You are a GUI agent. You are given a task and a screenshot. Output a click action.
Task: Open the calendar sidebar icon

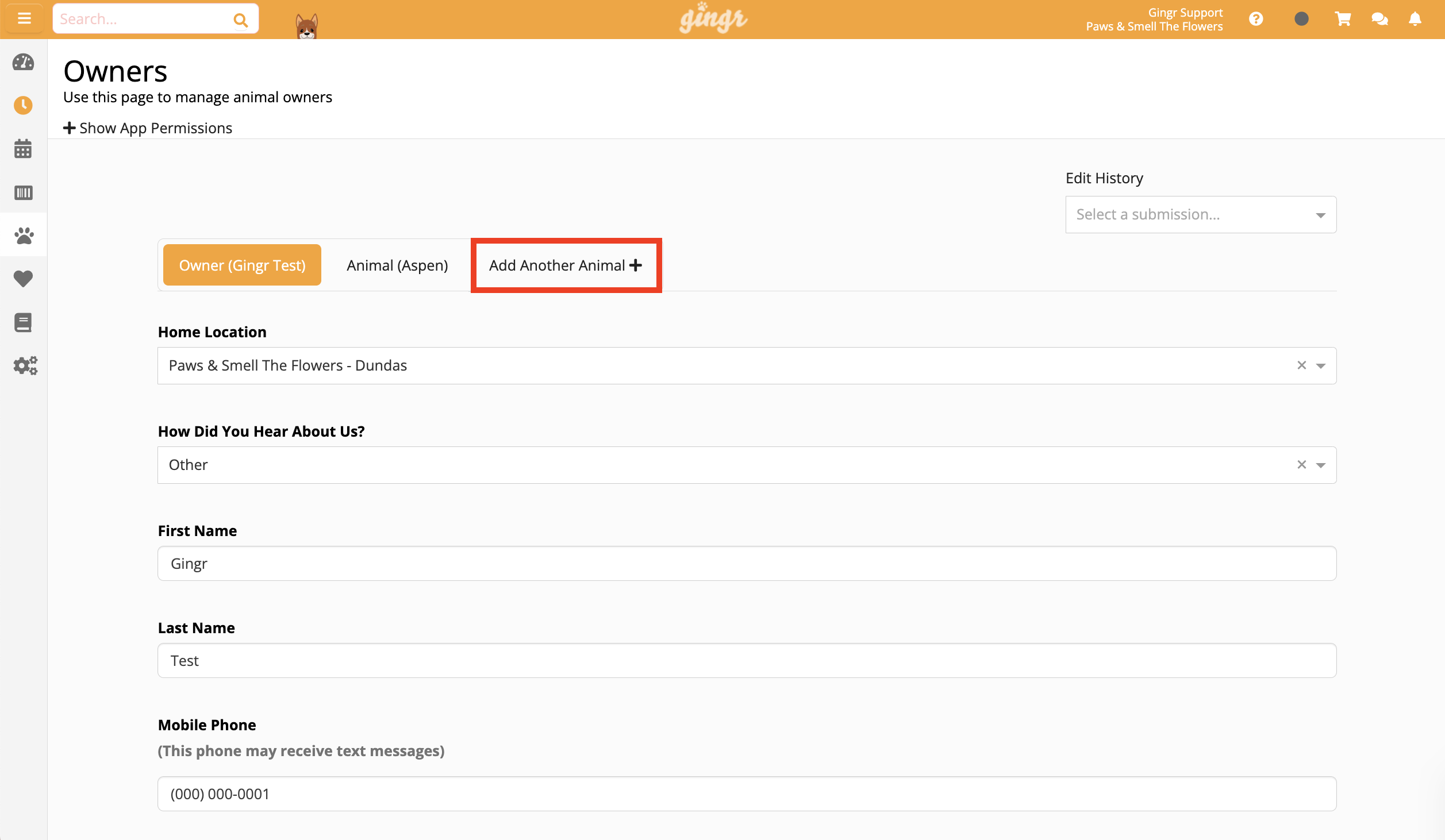pos(24,148)
